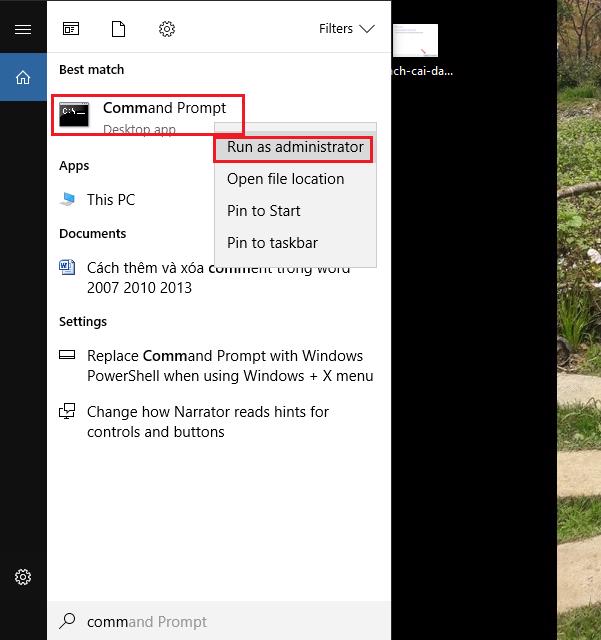Filter results by Settings gear icon

(167, 29)
